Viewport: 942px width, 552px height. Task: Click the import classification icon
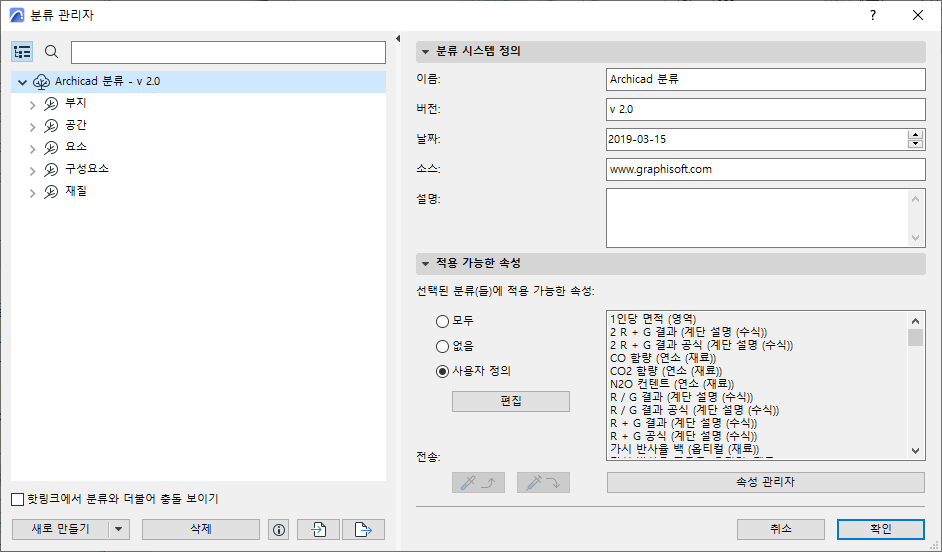[318, 530]
